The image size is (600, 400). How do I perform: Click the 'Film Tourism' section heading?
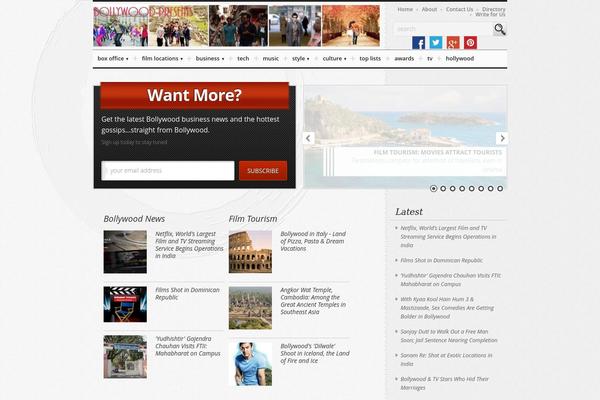253,219
